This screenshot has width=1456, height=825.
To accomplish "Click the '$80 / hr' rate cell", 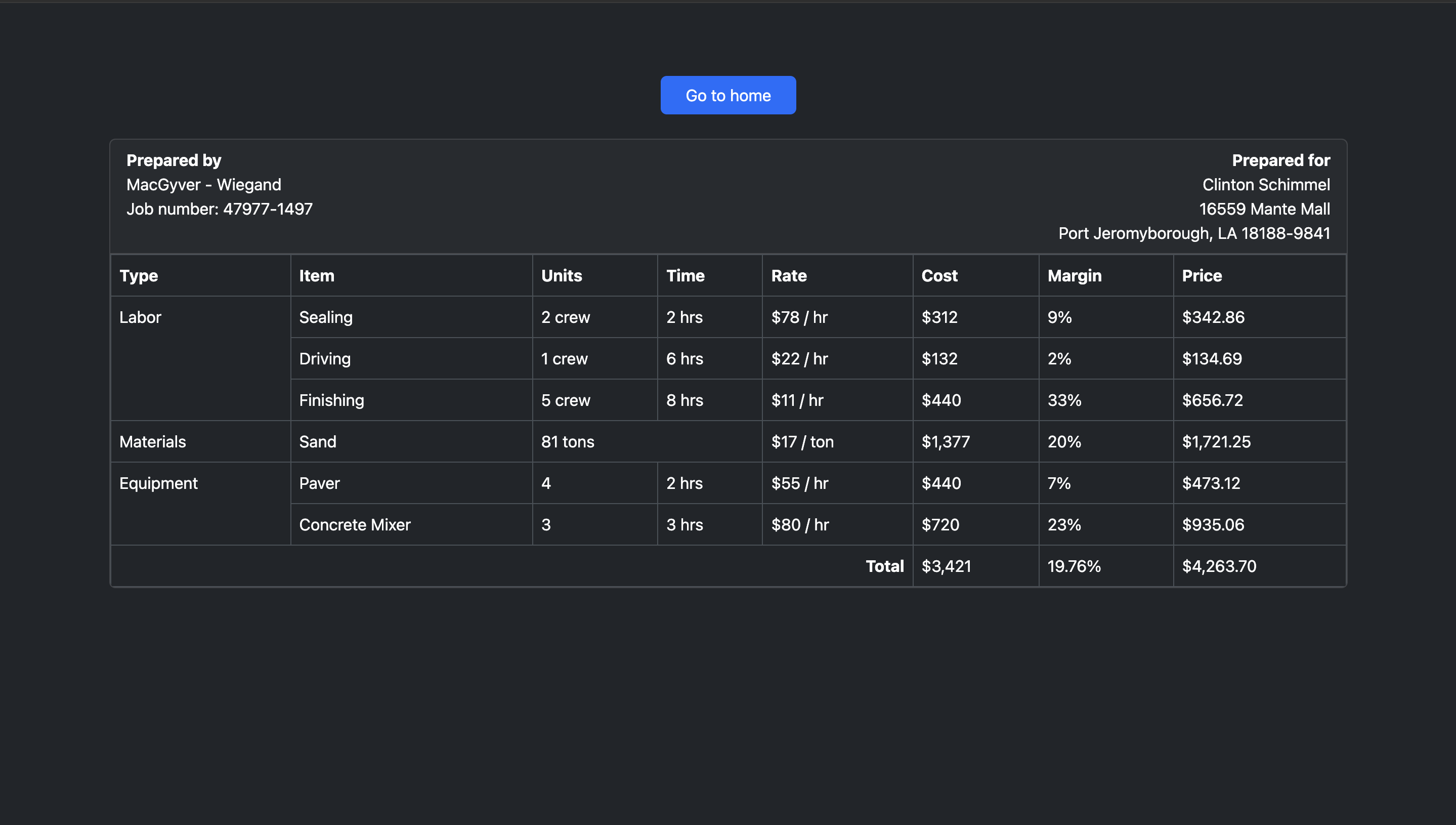I will click(838, 525).
